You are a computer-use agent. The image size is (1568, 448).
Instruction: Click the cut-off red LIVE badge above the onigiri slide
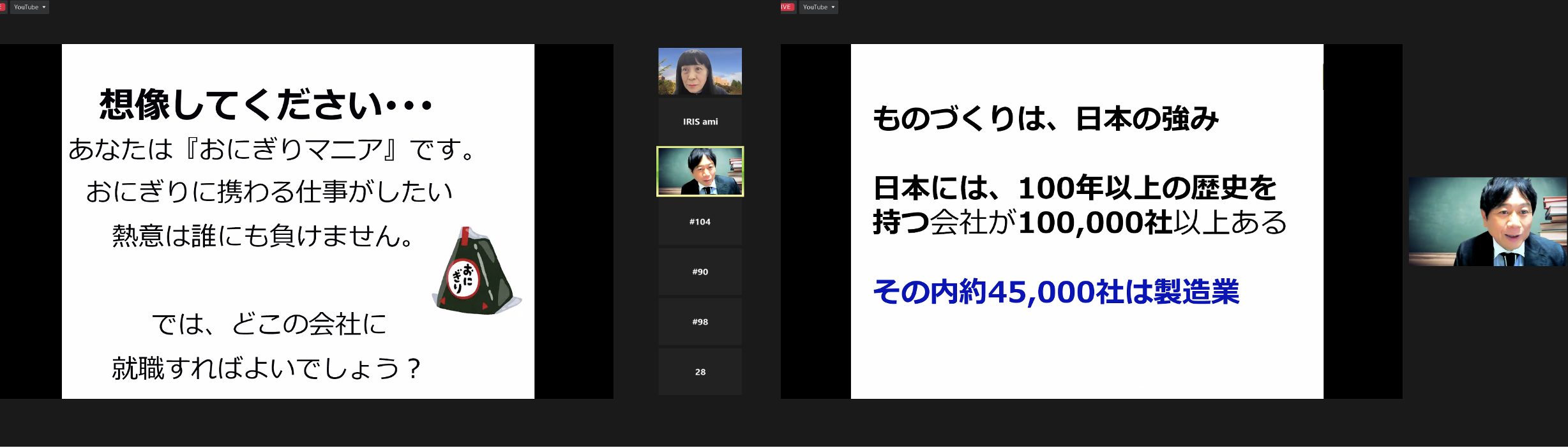pos(3,7)
